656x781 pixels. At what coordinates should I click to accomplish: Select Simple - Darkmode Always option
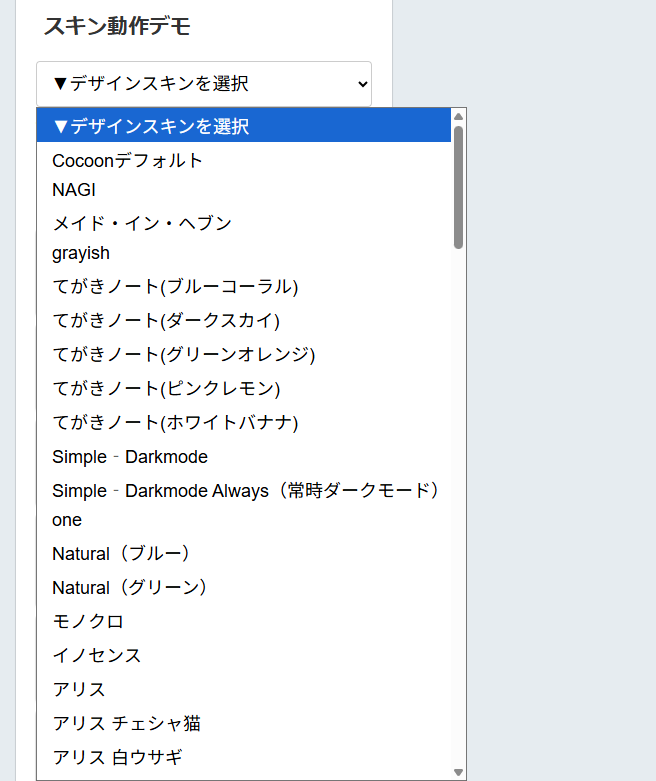(x=246, y=491)
